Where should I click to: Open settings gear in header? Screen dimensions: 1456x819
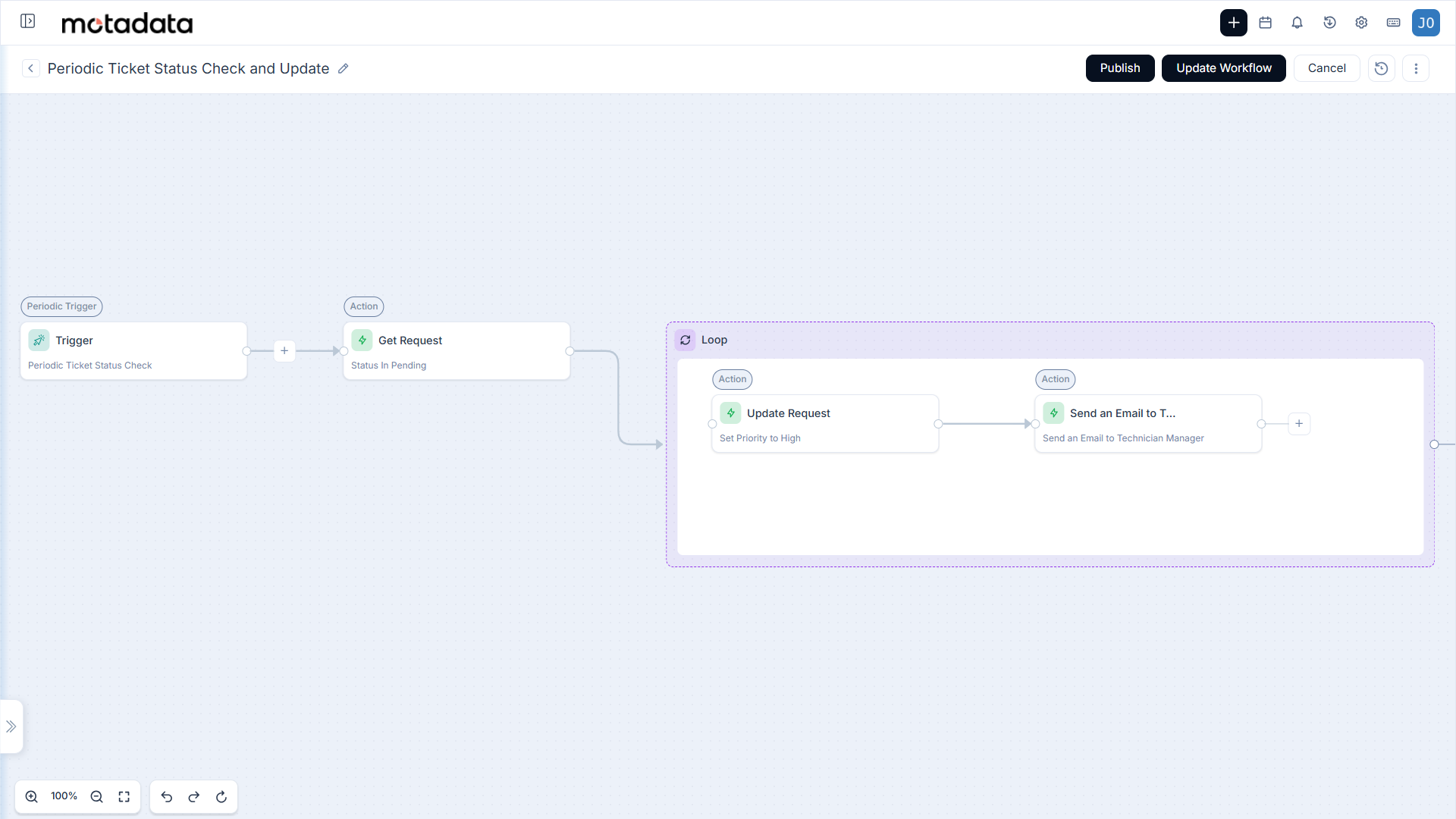tap(1361, 23)
